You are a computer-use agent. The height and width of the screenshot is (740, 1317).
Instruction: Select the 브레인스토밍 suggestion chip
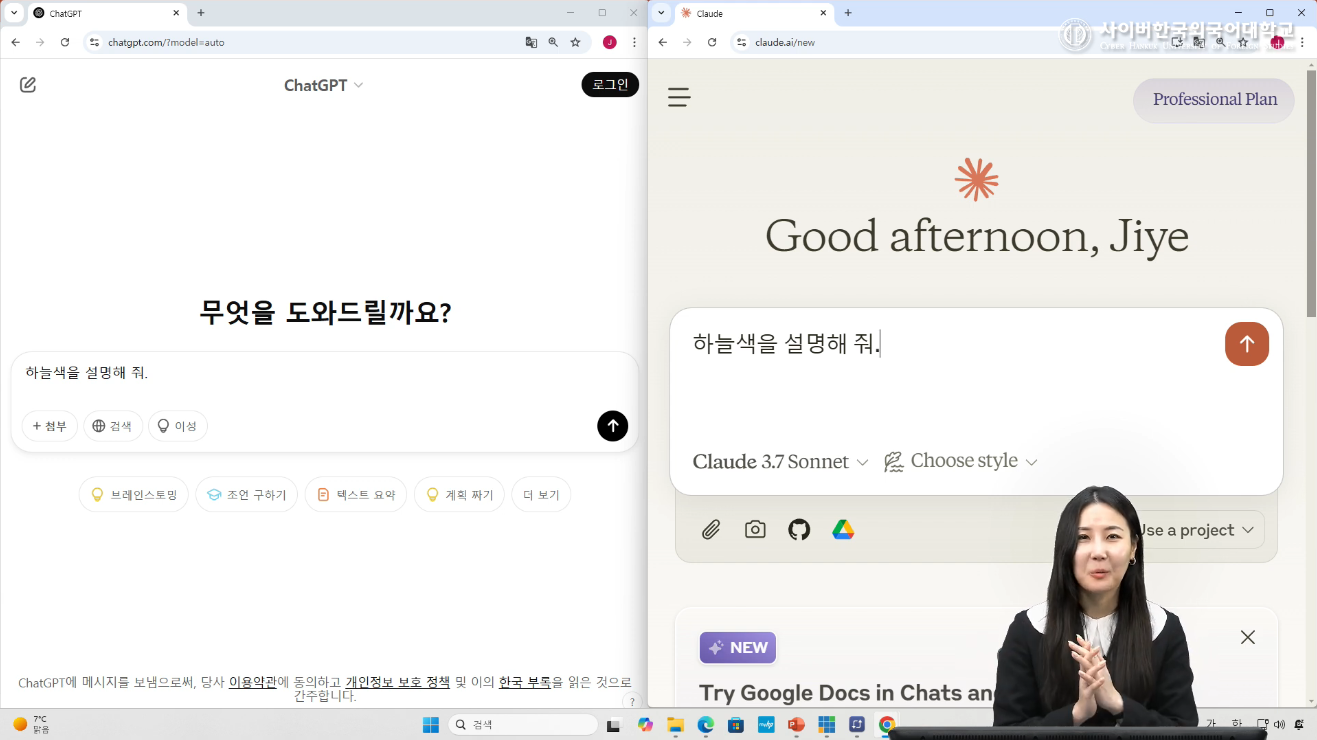[x=134, y=494]
